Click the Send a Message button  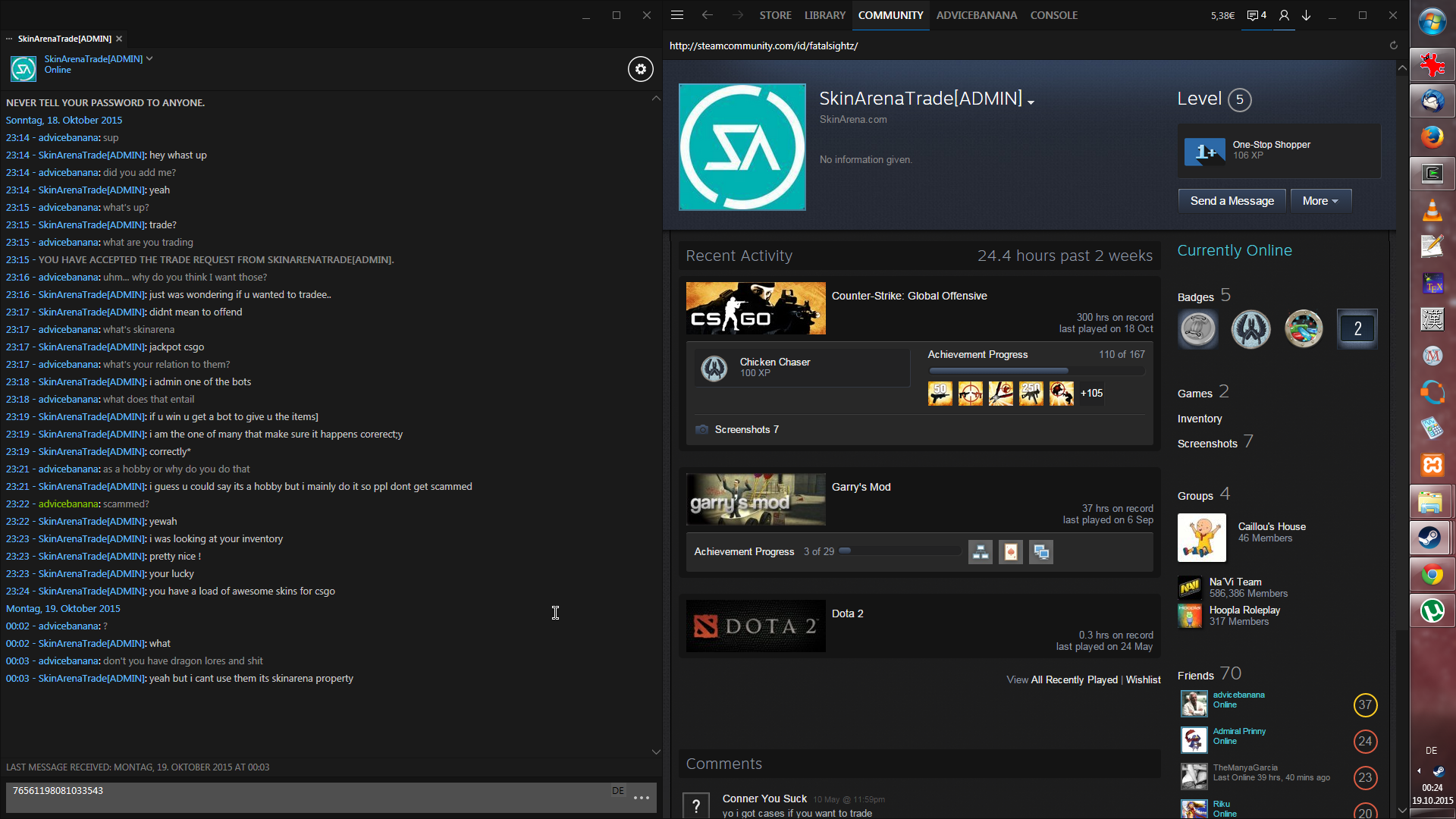pyautogui.click(x=1232, y=201)
